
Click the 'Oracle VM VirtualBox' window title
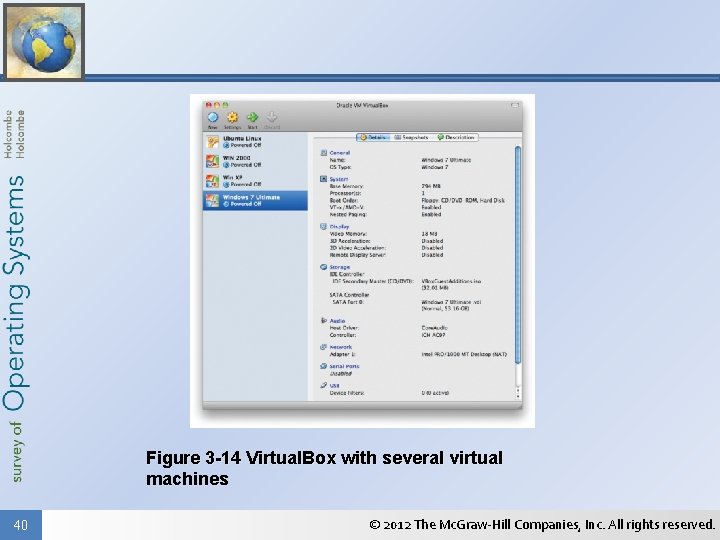pos(362,106)
